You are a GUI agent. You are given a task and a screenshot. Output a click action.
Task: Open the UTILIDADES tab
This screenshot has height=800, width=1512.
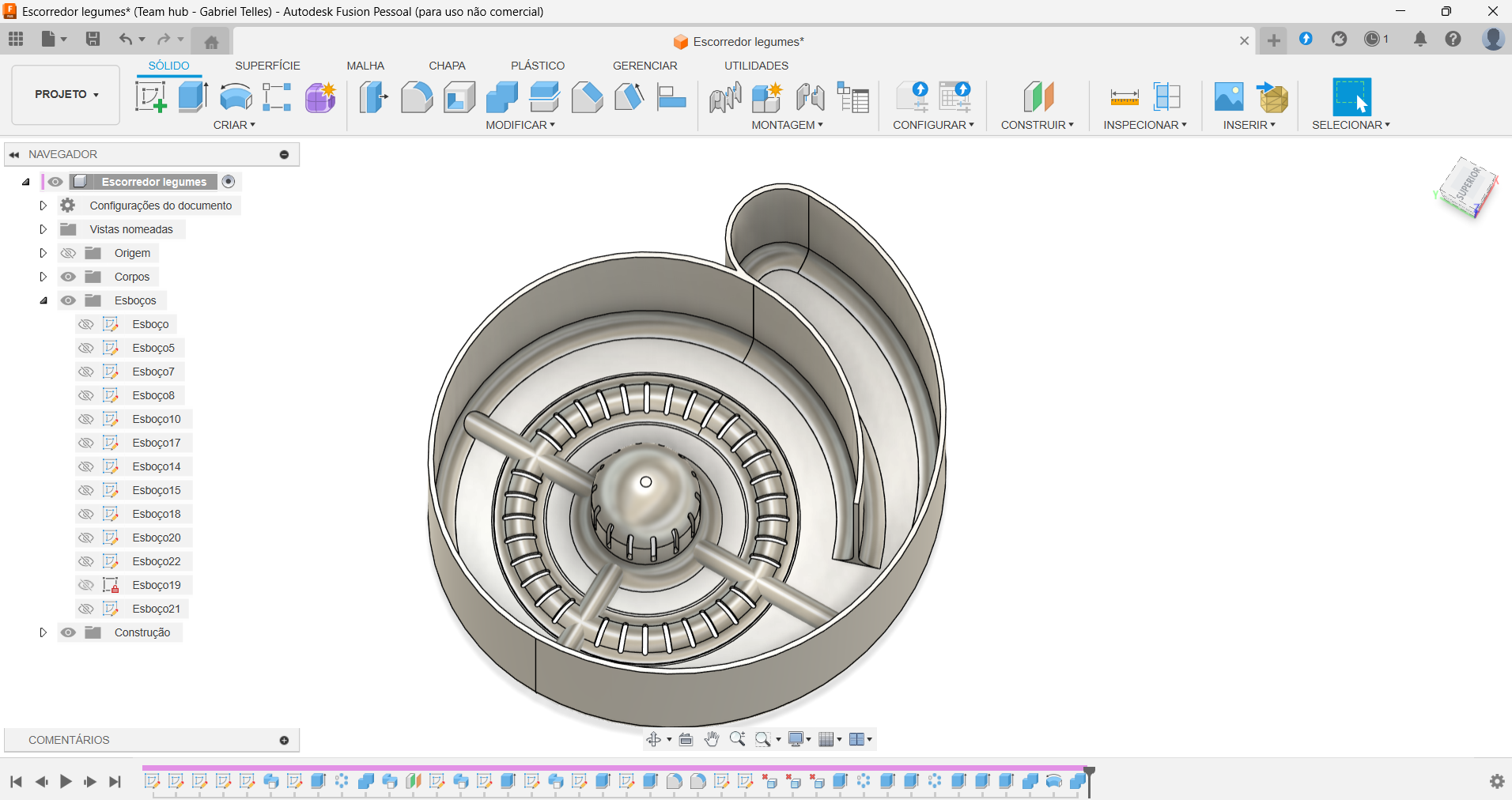coord(756,66)
